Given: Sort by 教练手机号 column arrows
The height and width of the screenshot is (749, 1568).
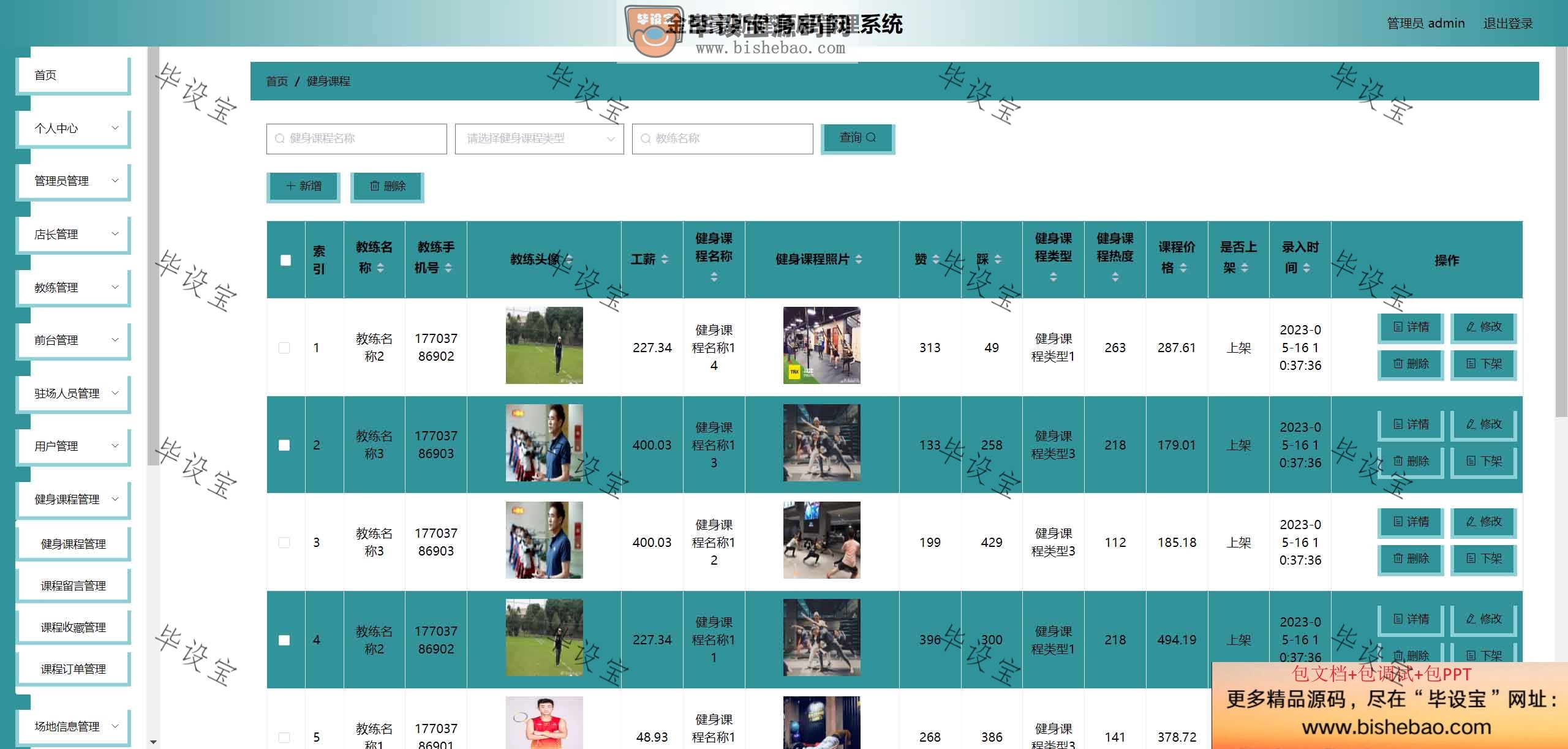Looking at the screenshot, I should (x=448, y=268).
